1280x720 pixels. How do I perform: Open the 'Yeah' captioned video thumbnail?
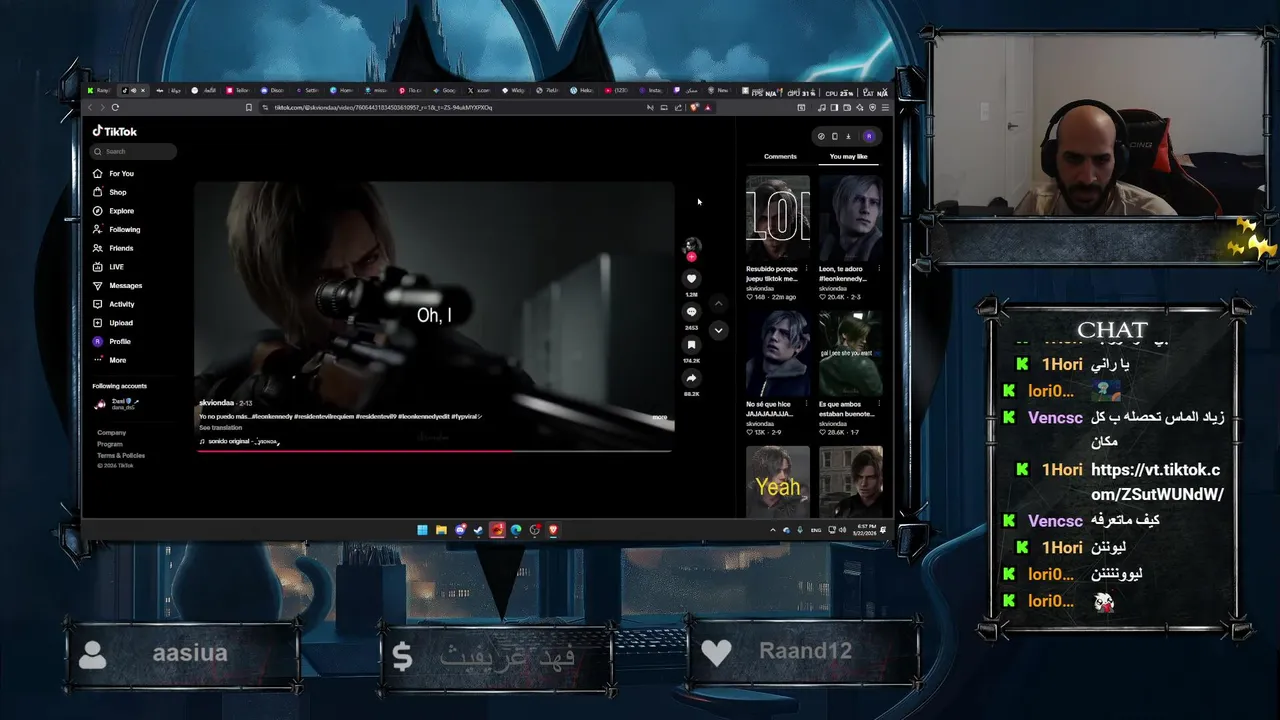click(778, 482)
